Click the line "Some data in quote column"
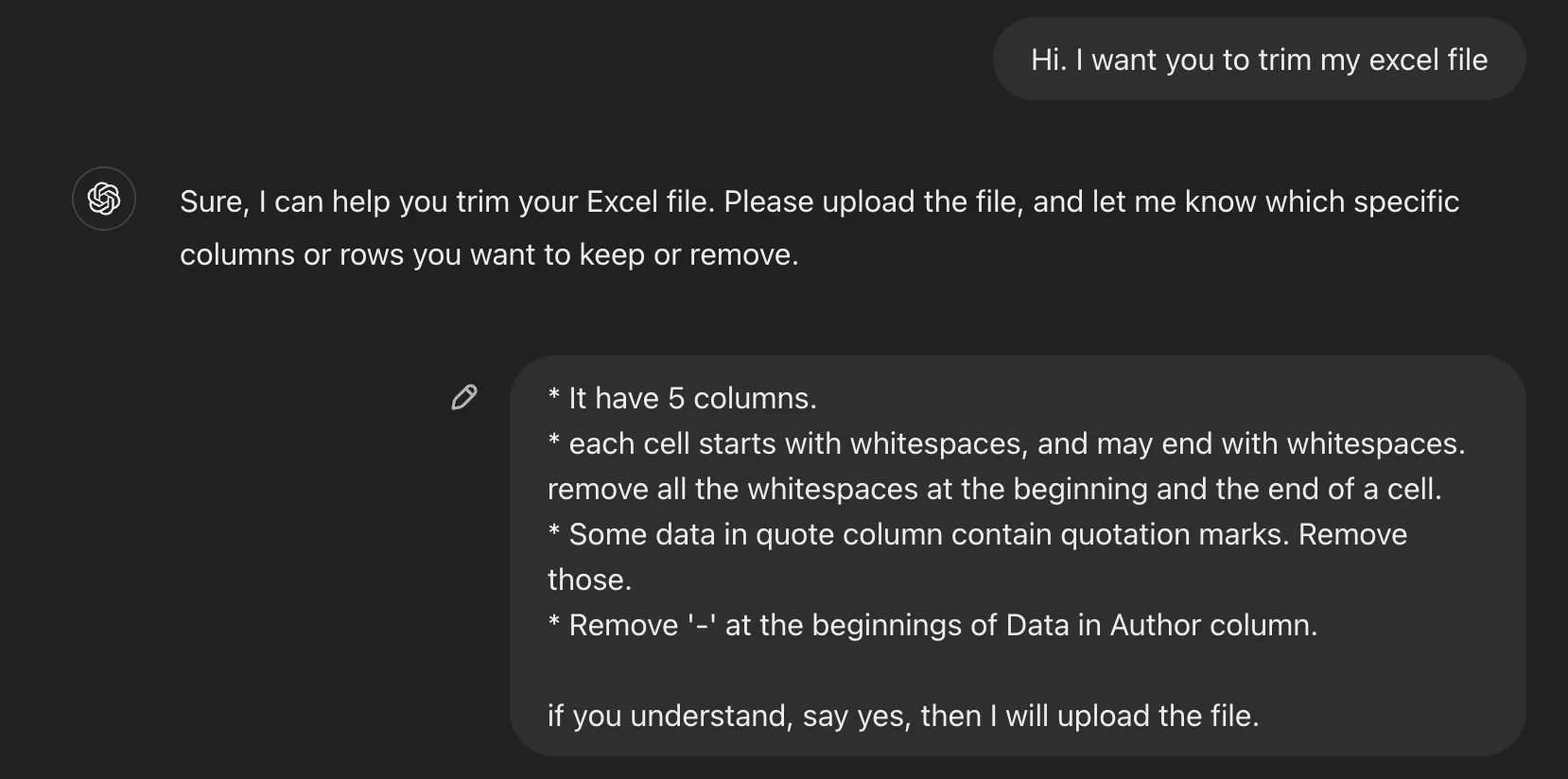Image resolution: width=1568 pixels, height=779 pixels. pos(977,534)
